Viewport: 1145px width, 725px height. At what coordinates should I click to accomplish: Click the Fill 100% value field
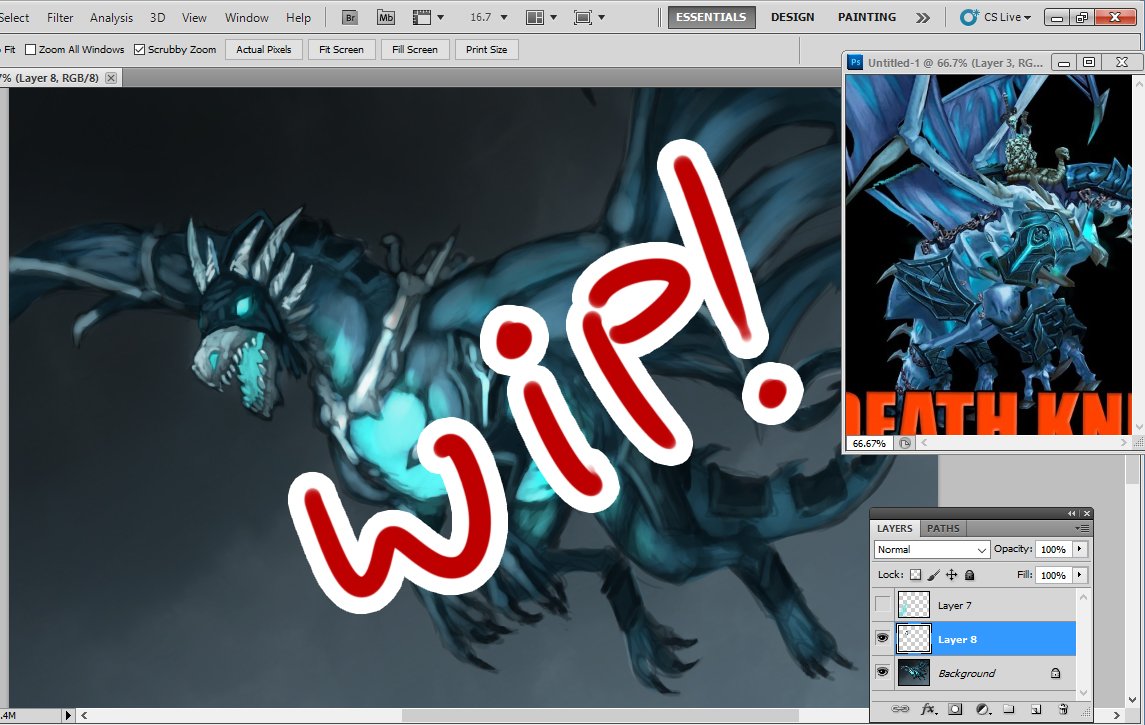[x=1053, y=575]
